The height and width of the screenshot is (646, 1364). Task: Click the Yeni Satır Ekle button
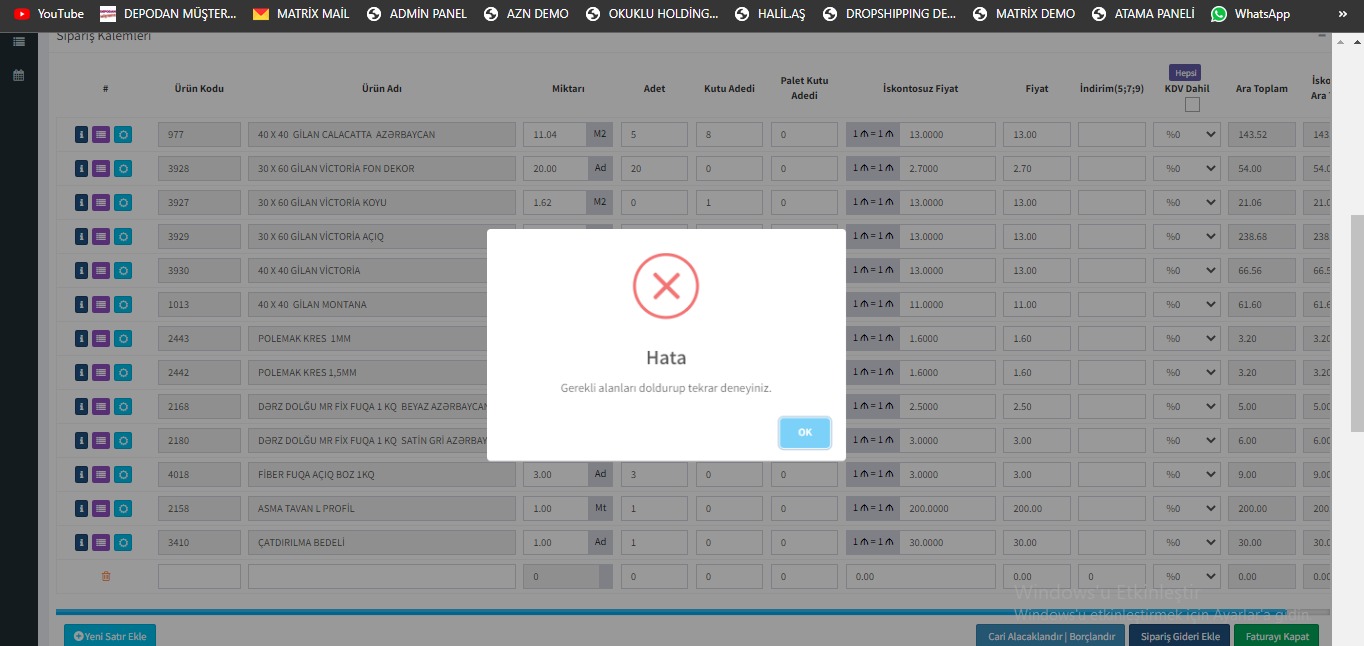pos(110,636)
